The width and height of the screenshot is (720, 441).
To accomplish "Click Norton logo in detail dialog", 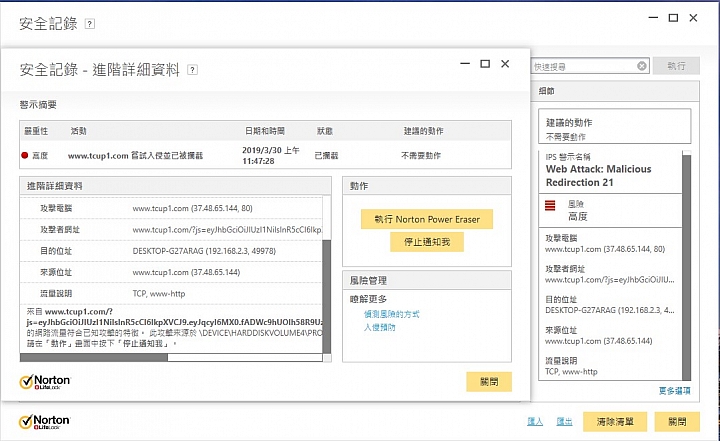I will point(45,382).
